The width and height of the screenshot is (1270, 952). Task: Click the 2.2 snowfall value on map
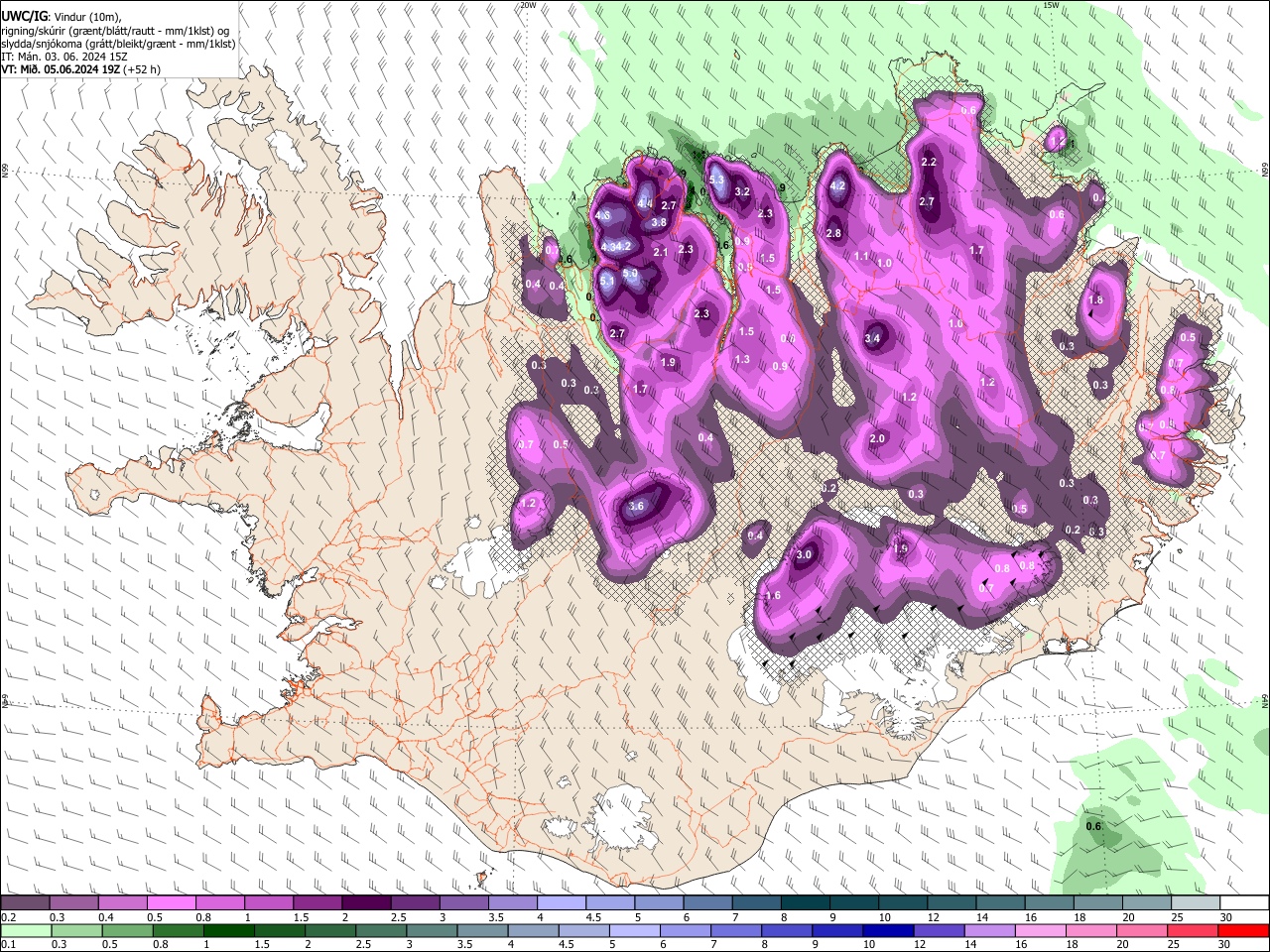(929, 162)
